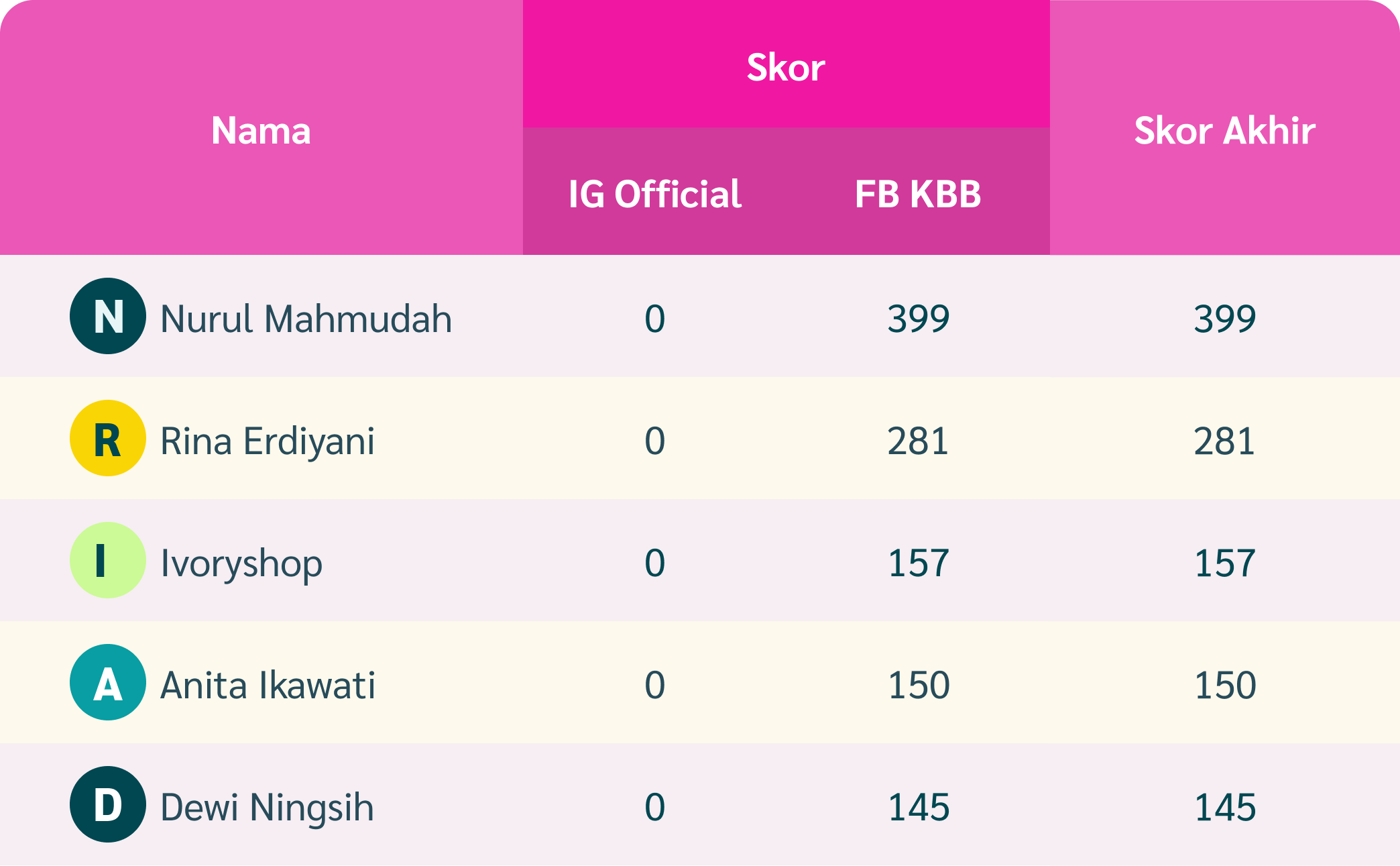The width and height of the screenshot is (1400, 866).
Task: Click the teal A avatar icon
Action: [x=108, y=682]
